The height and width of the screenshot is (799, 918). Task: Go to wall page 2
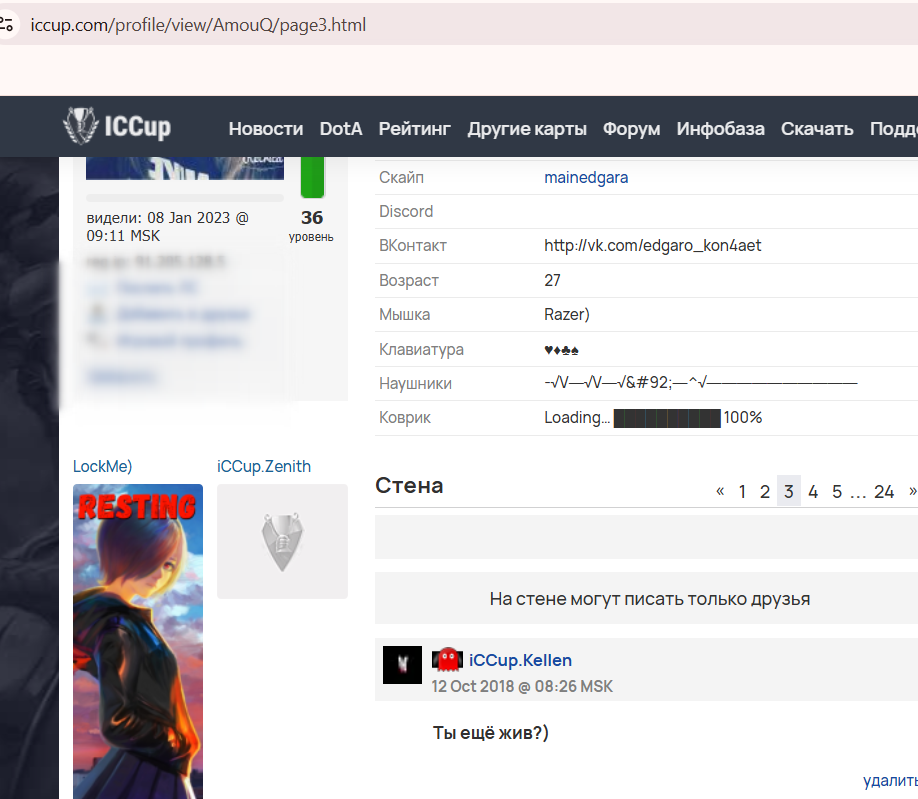(x=765, y=491)
